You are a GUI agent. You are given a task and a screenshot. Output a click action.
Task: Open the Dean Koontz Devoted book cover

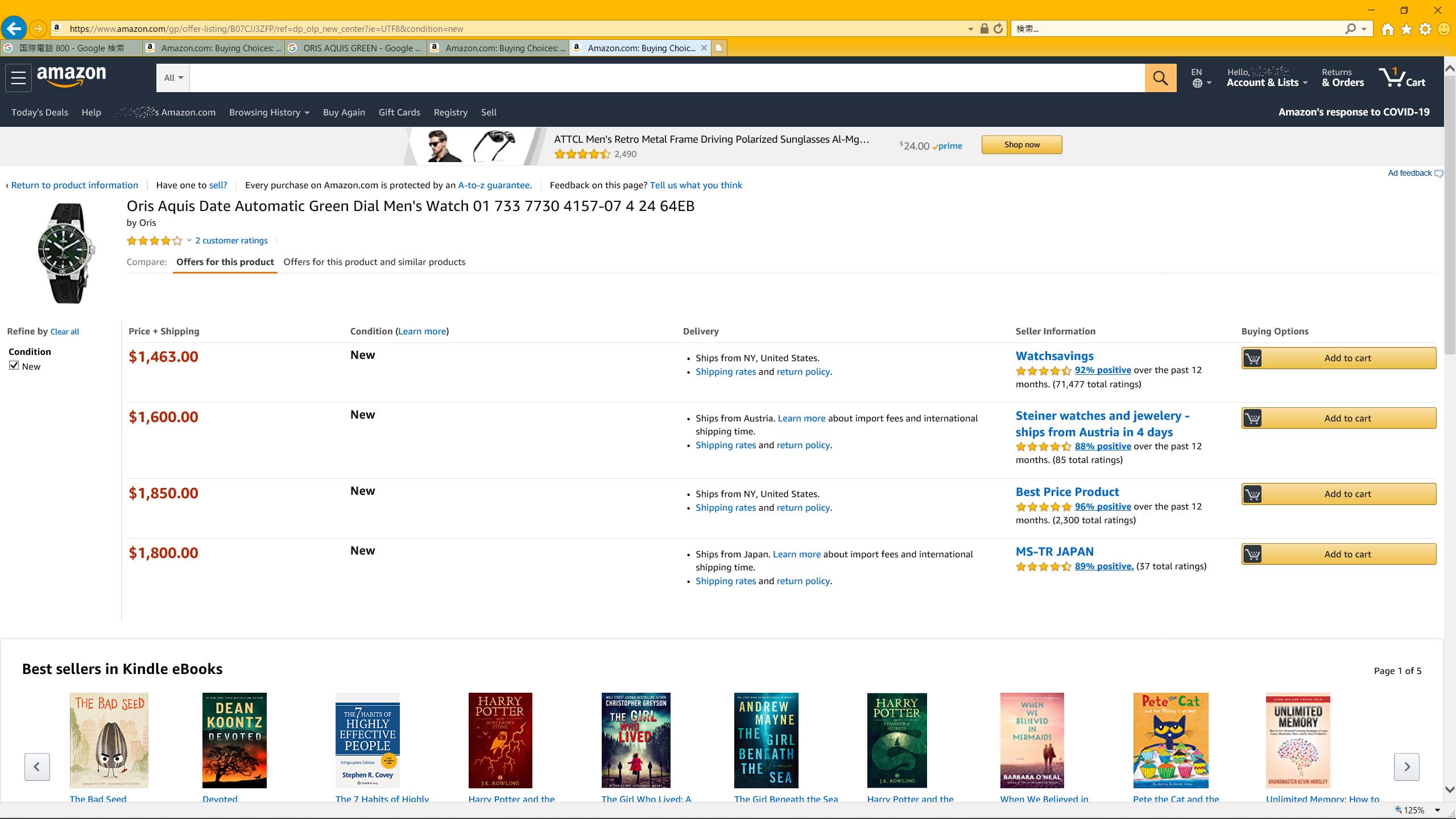tap(234, 741)
